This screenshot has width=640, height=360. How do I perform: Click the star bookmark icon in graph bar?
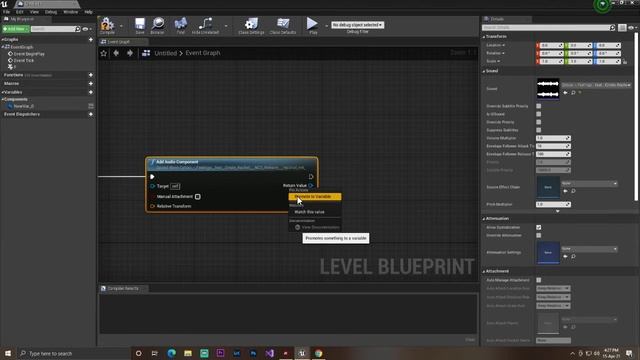pos(104,53)
